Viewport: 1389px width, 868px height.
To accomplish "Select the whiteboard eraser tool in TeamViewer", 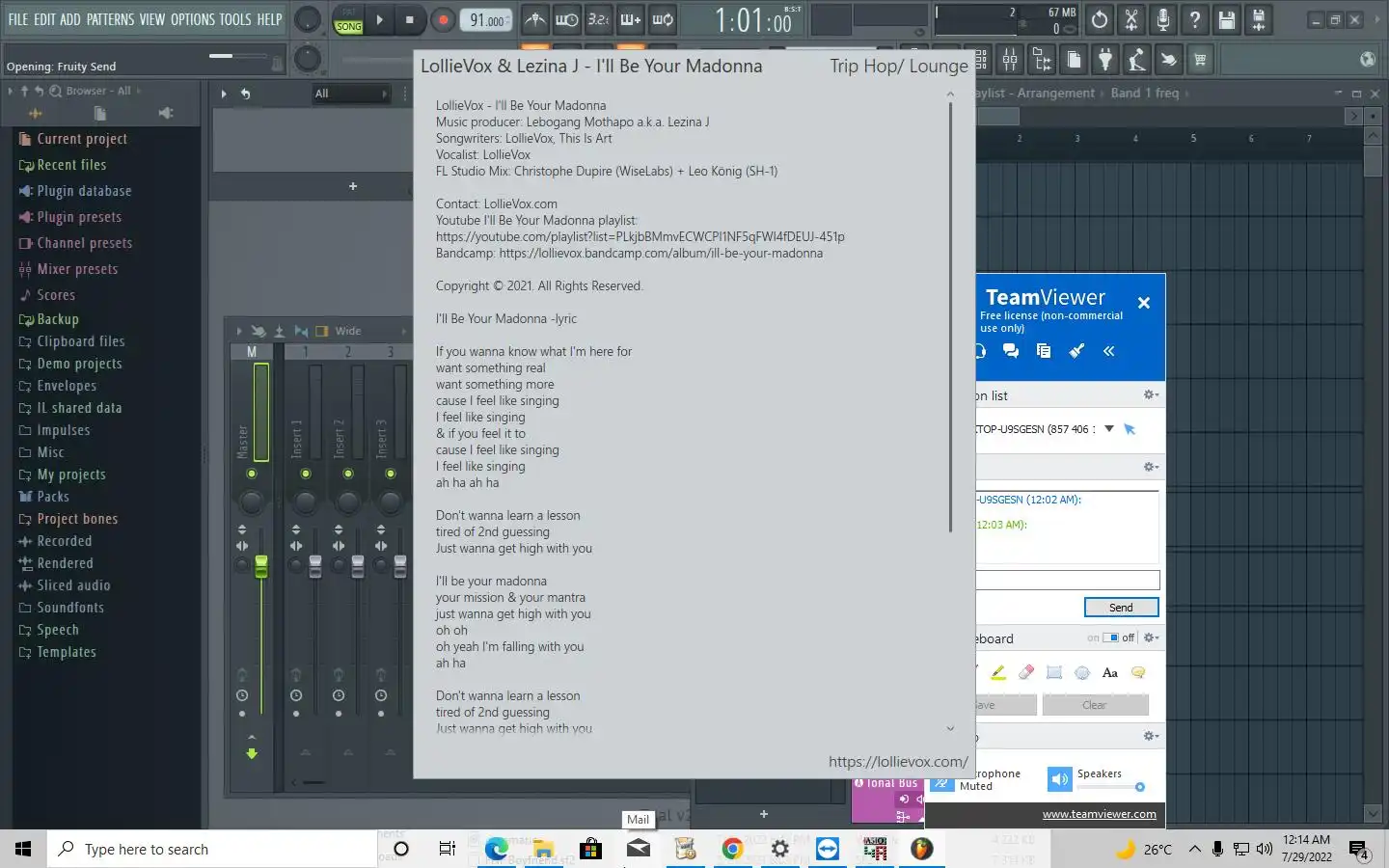I will click(x=1026, y=672).
